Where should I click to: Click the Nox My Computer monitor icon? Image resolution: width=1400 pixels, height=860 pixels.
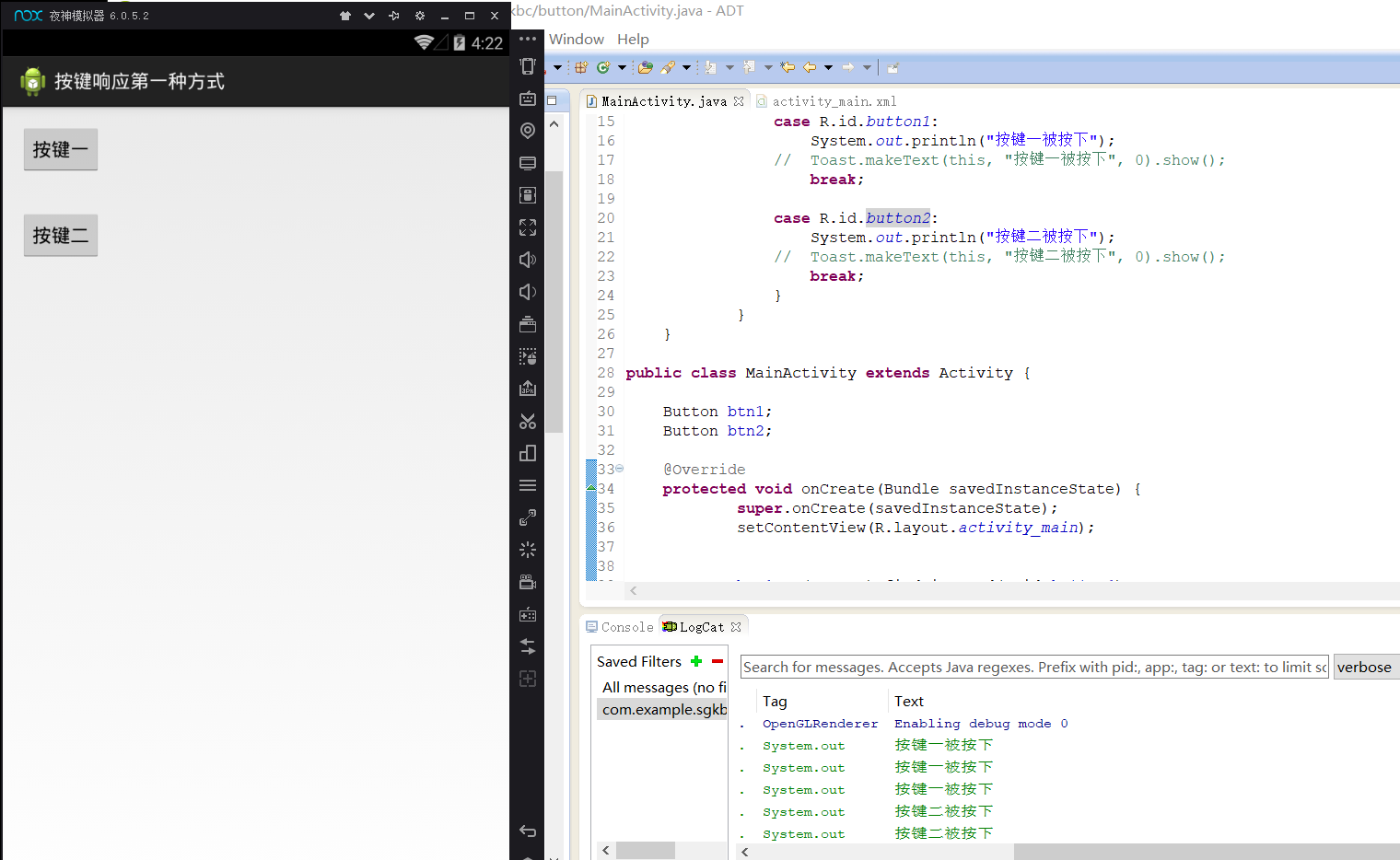coord(528,163)
